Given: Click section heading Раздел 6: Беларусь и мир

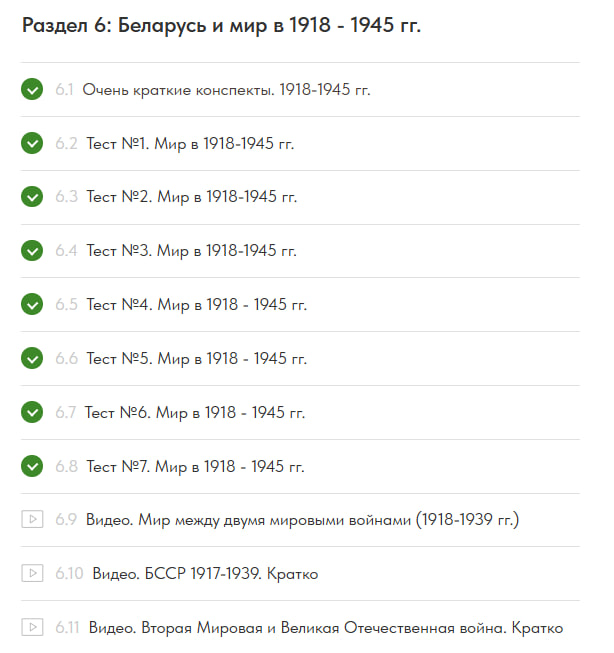Looking at the screenshot, I should pyautogui.click(x=221, y=25).
